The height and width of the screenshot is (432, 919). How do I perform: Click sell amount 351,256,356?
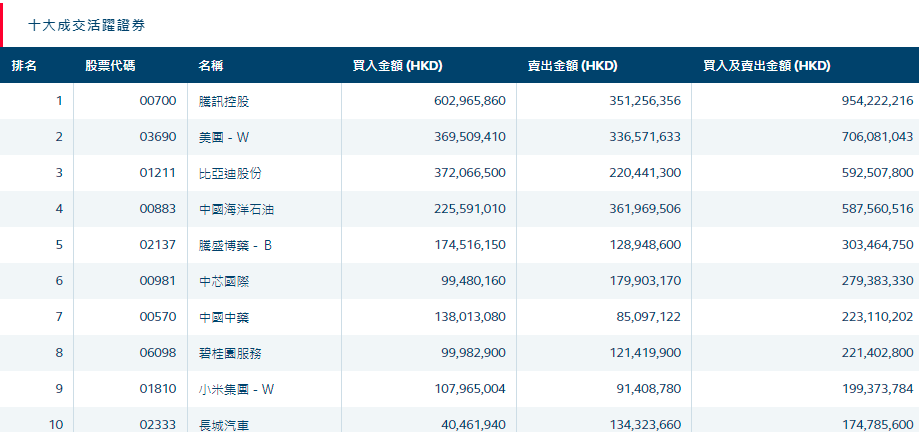pyautogui.click(x=645, y=101)
